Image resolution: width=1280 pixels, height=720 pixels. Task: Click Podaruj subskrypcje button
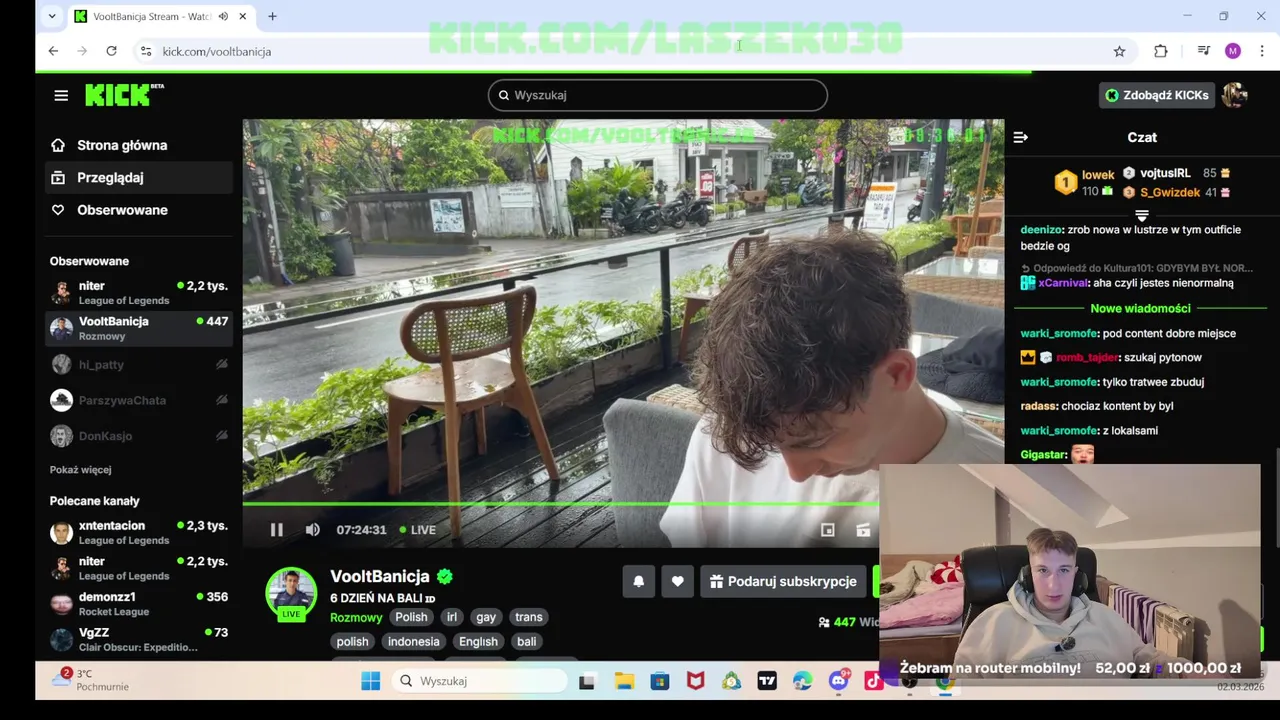[783, 581]
